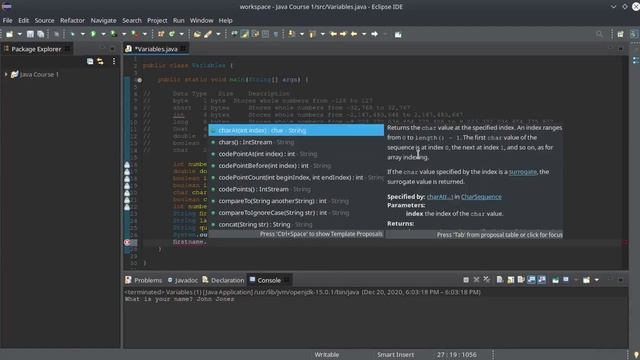Click the Forward navigation arrow in toolbar
This screenshot has width=640, height=360.
click(x=375, y=34)
